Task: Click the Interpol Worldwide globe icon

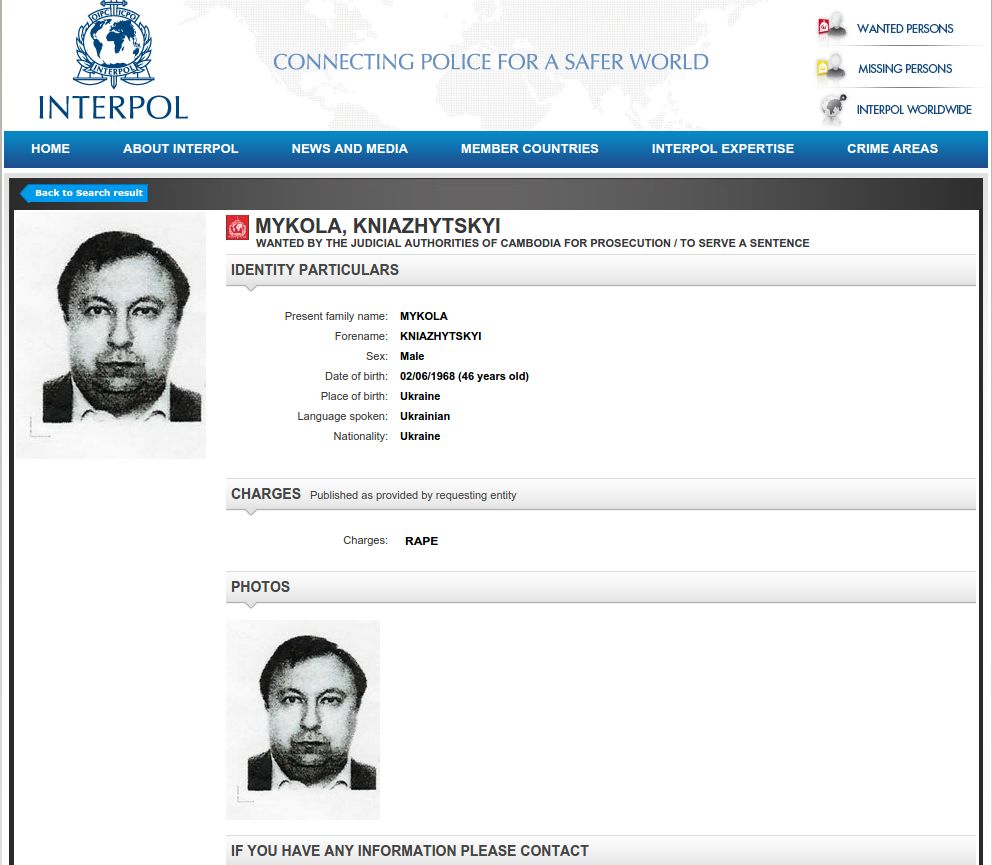Action: pos(833,109)
